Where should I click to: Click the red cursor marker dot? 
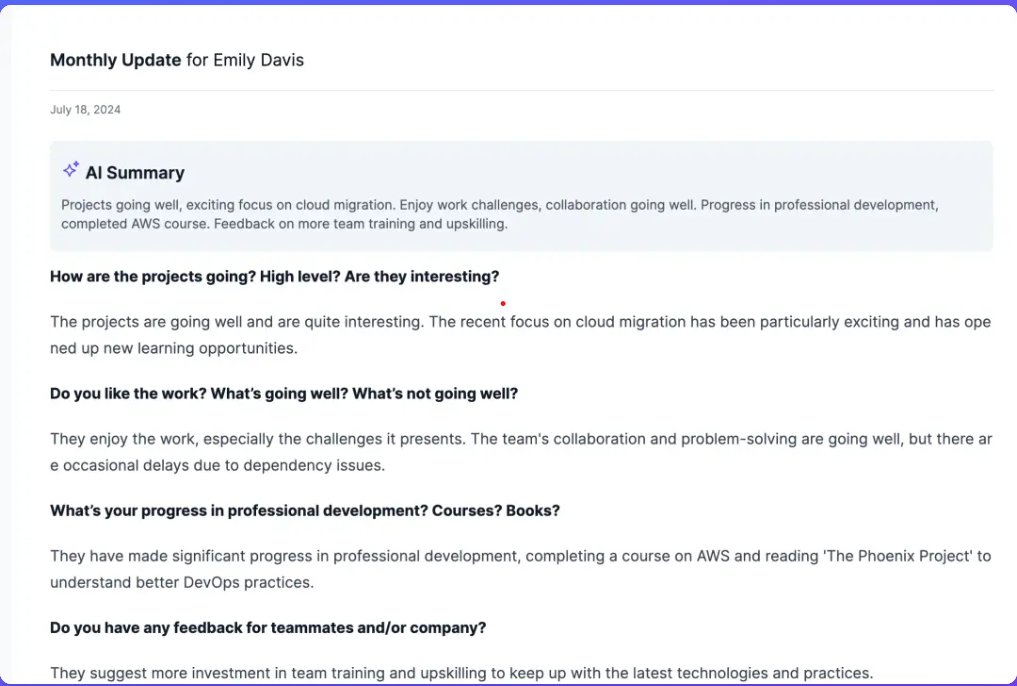[502, 302]
